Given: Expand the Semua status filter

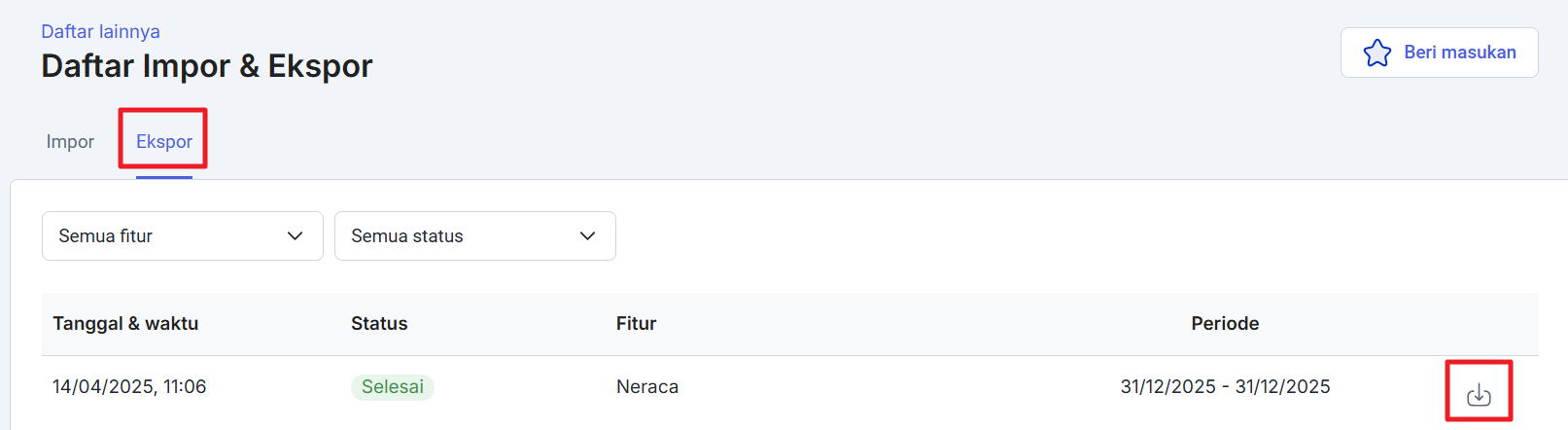Looking at the screenshot, I should [475, 235].
